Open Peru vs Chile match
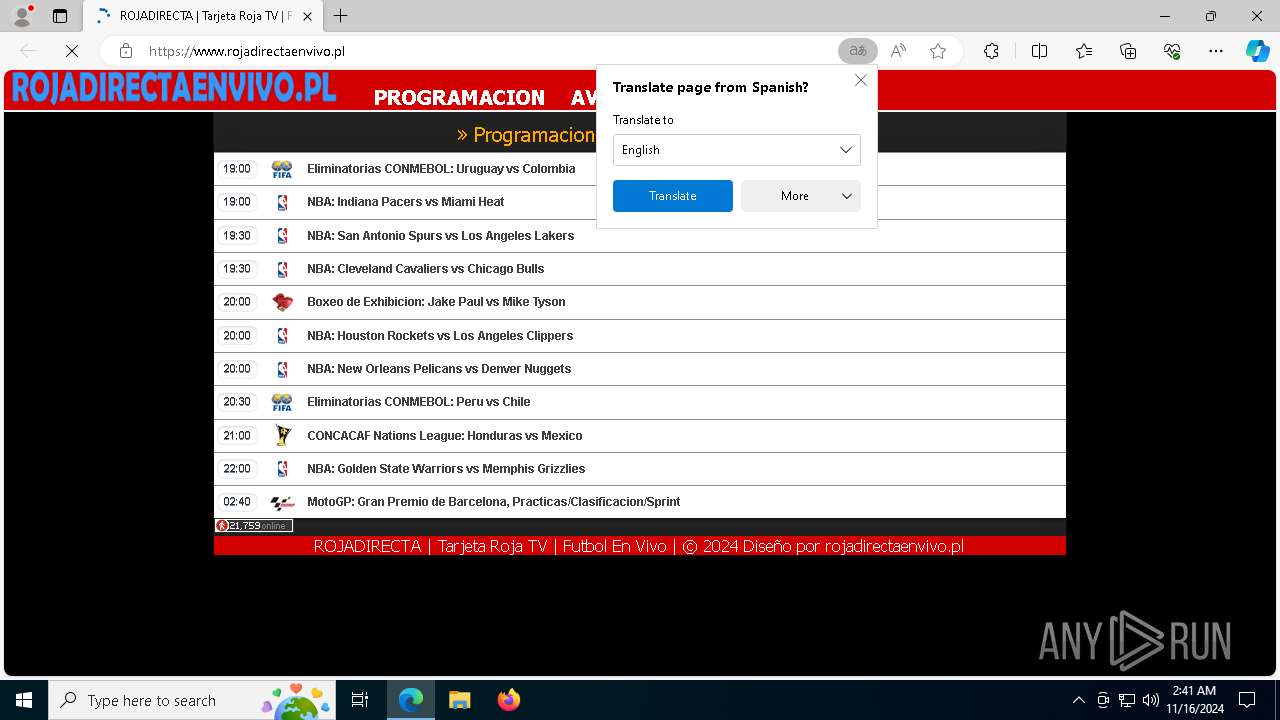The height and width of the screenshot is (720, 1280). coord(419,402)
